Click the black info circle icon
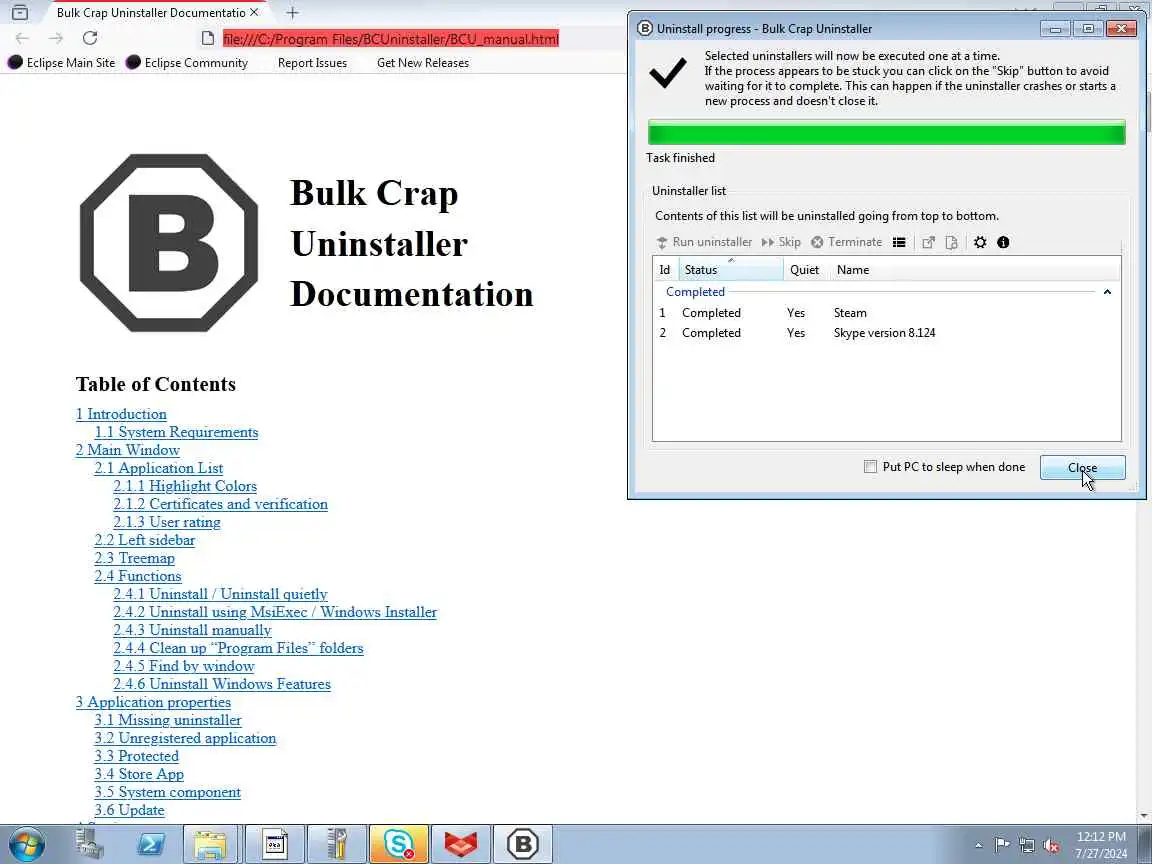 [1004, 242]
